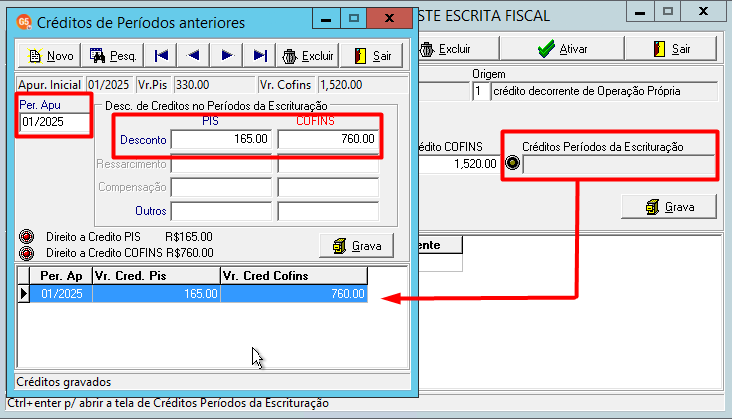732x419 pixels.
Task: Jump to last record arrow
Action: click(260, 56)
